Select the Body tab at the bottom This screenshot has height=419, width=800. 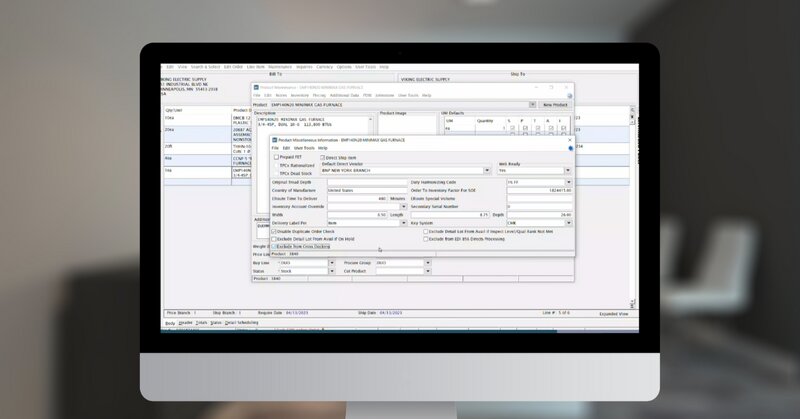[170, 323]
